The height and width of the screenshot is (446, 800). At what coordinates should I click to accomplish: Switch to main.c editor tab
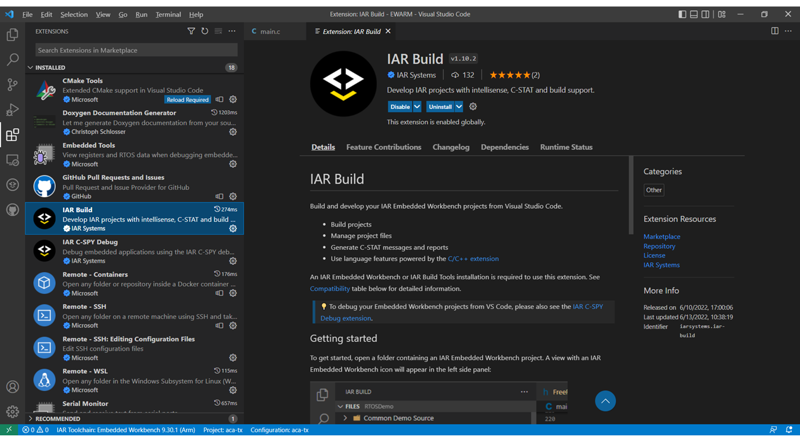pos(270,31)
